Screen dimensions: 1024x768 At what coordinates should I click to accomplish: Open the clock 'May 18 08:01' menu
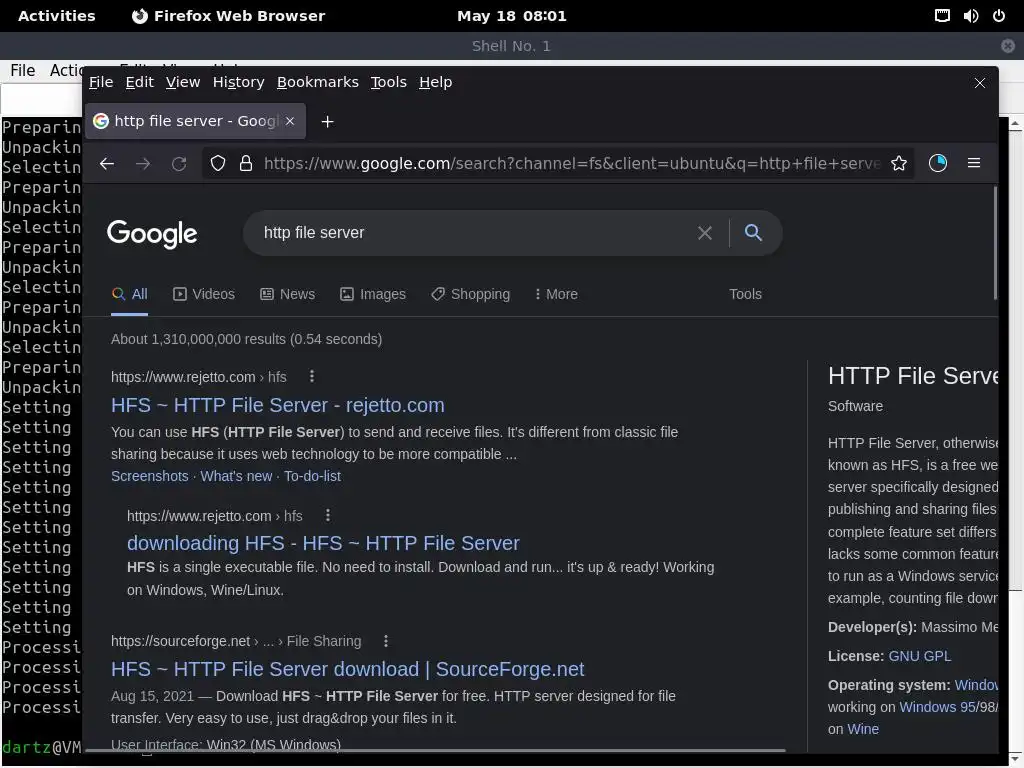tap(512, 16)
